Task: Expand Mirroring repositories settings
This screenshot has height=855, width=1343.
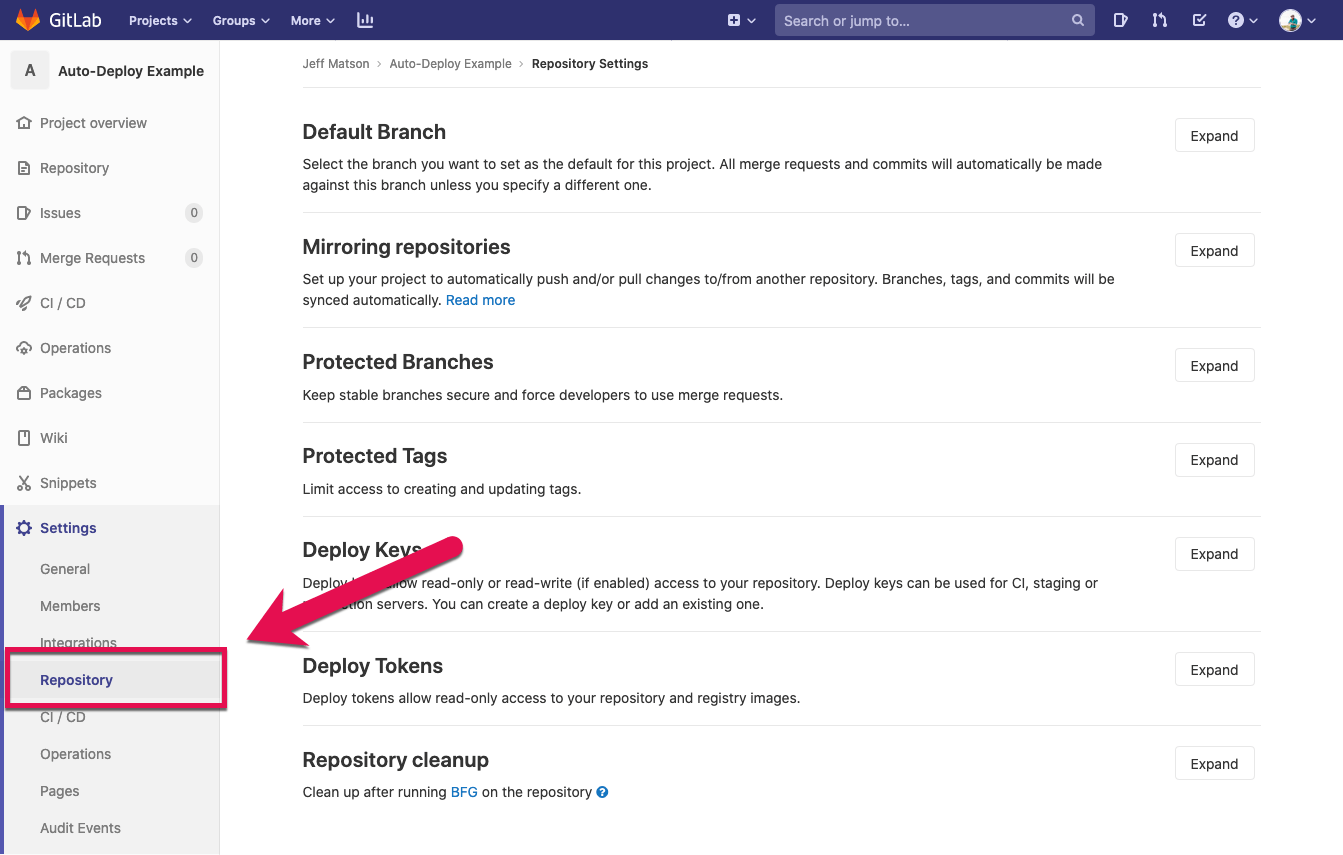Action: (1214, 250)
